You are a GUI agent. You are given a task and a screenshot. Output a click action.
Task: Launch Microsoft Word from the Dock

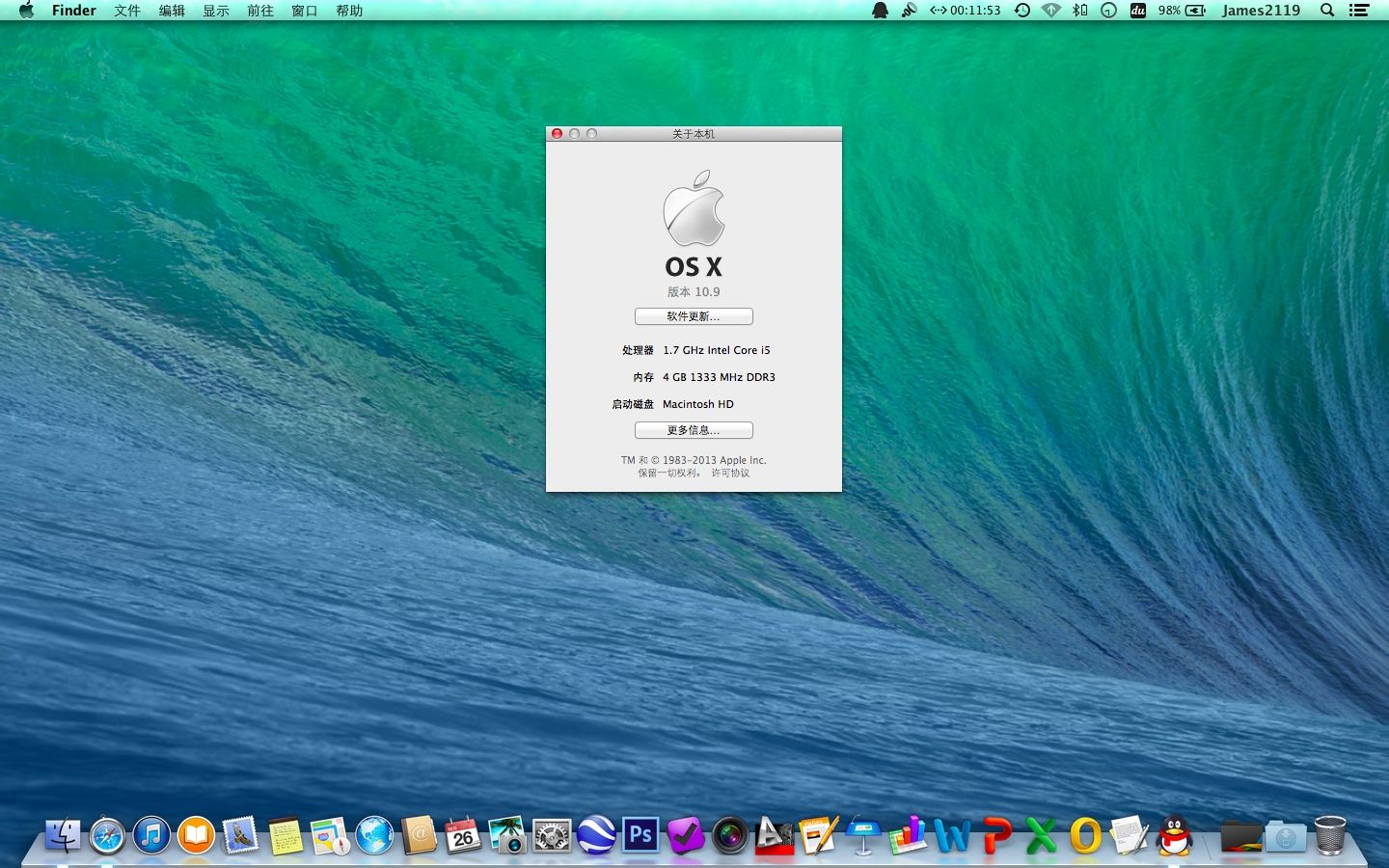pyautogui.click(x=952, y=835)
